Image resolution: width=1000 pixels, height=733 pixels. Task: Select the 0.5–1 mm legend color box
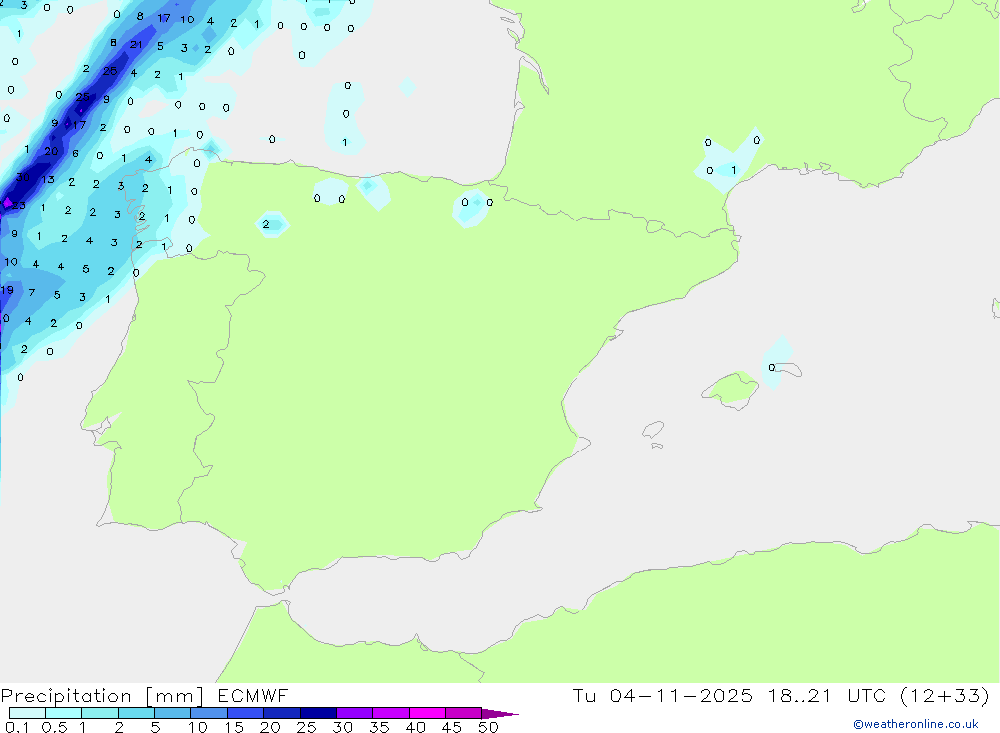pos(63,713)
